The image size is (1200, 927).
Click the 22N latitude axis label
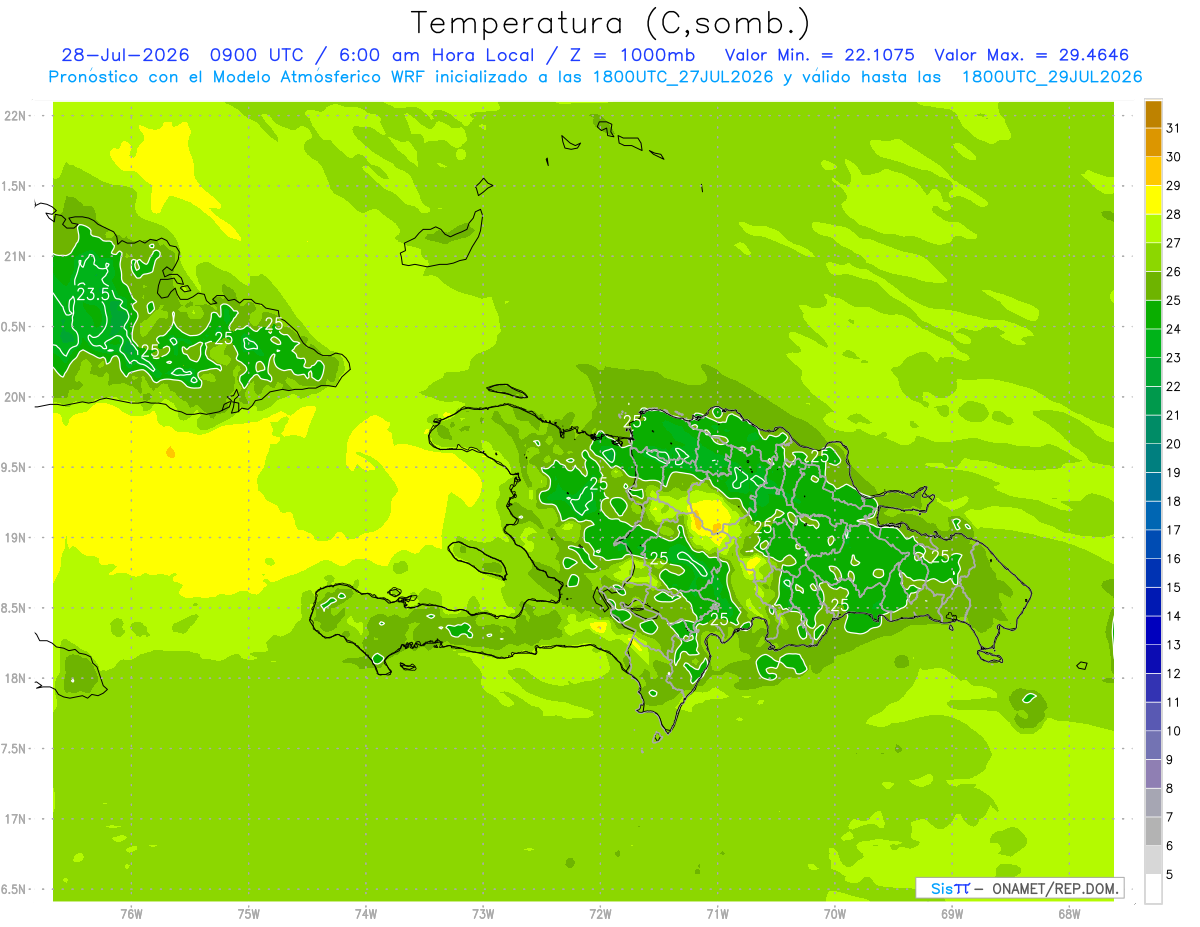pyautogui.click(x=16, y=116)
